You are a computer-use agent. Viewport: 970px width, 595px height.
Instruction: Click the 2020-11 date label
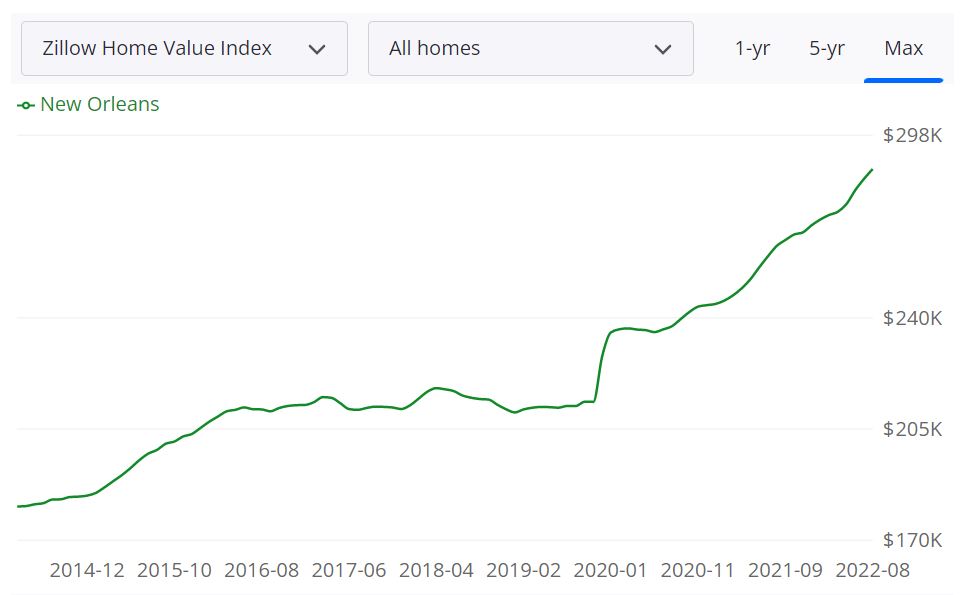[697, 570]
